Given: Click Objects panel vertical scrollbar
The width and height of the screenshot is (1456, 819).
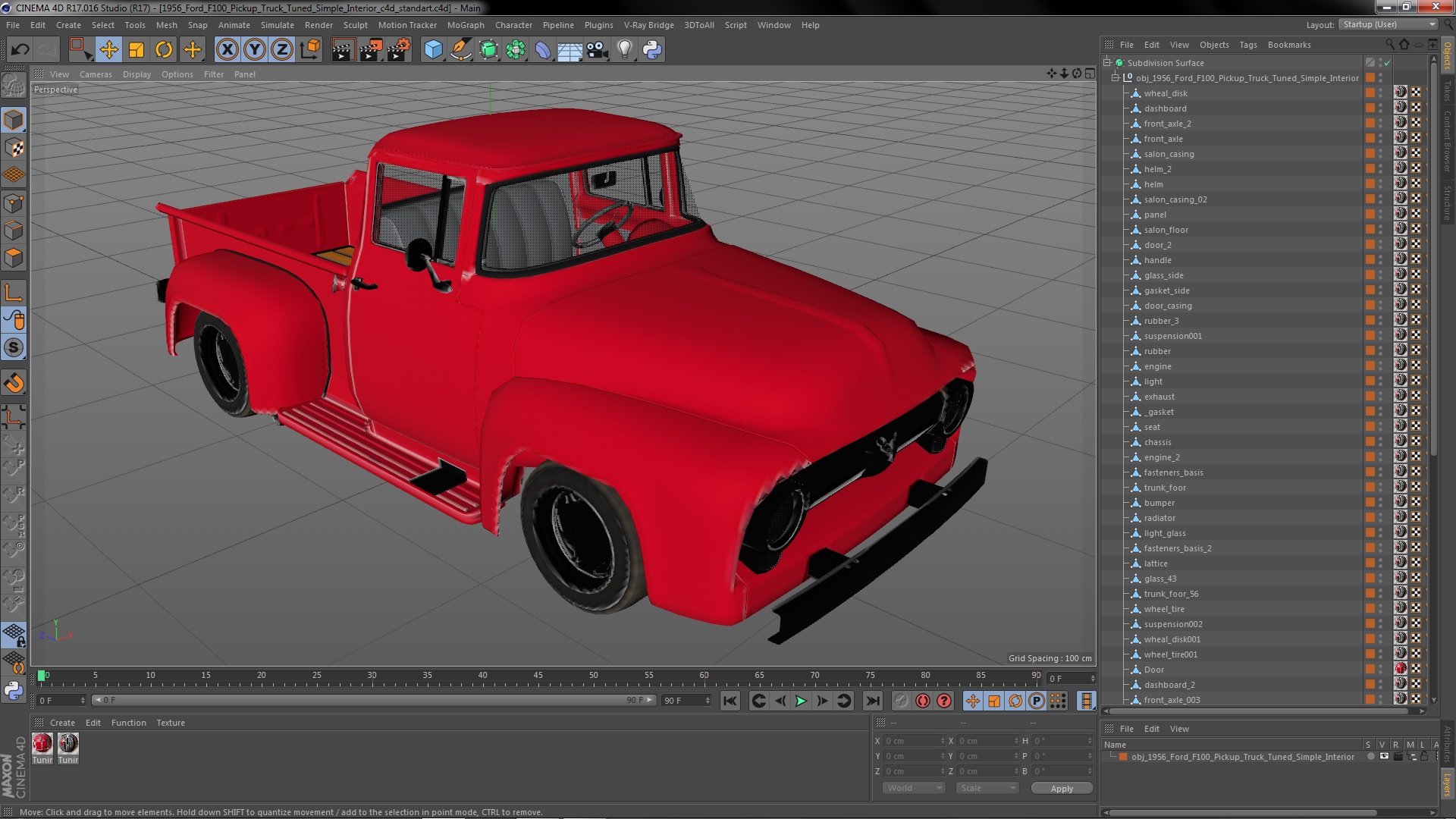Looking at the screenshot, I should [x=1432, y=258].
